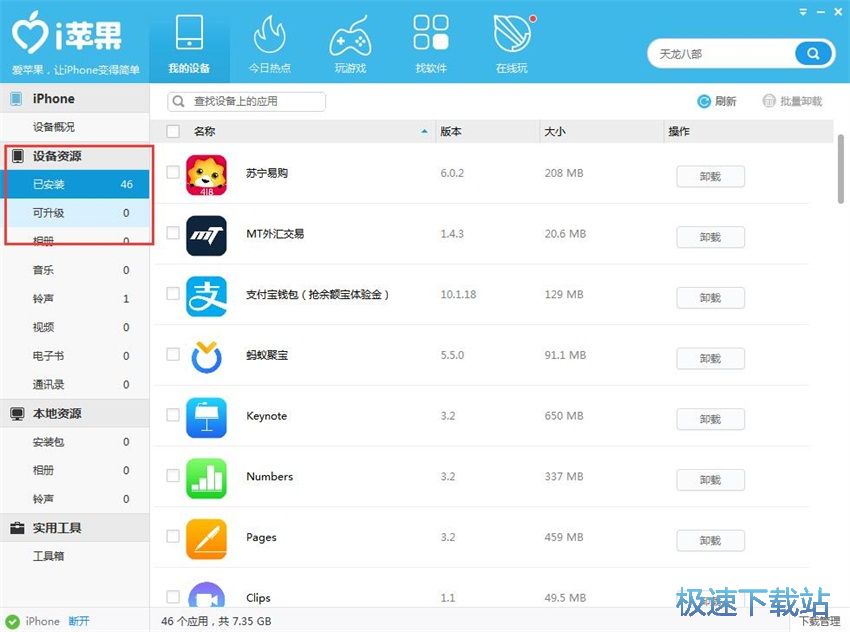Switch to 今日热点 tab
Screen dimensions: 850x632
(x=270, y=43)
